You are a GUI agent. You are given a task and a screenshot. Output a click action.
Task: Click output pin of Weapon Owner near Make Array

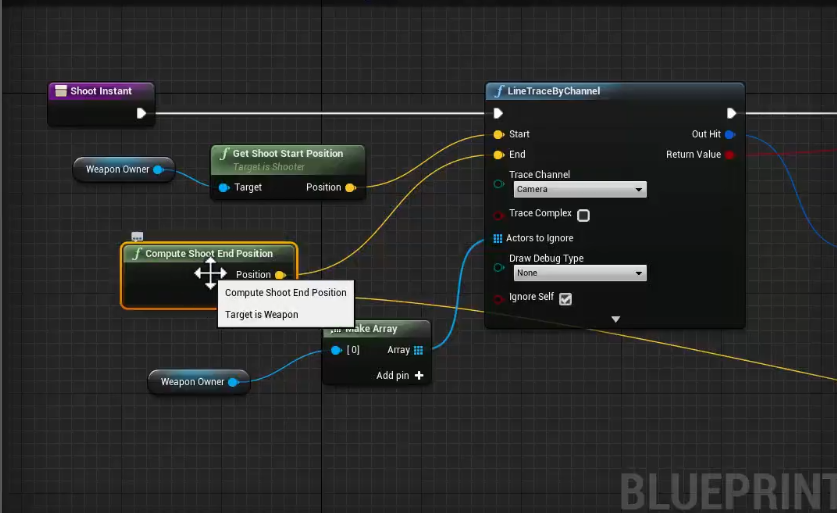[x=233, y=382]
